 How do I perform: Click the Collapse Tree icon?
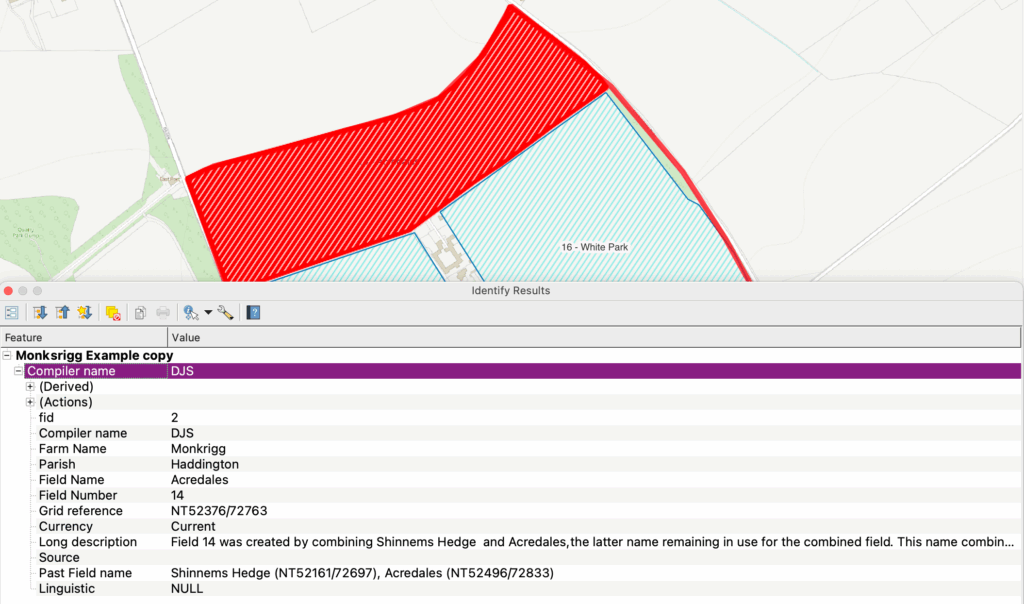pyautogui.click(x=62, y=313)
